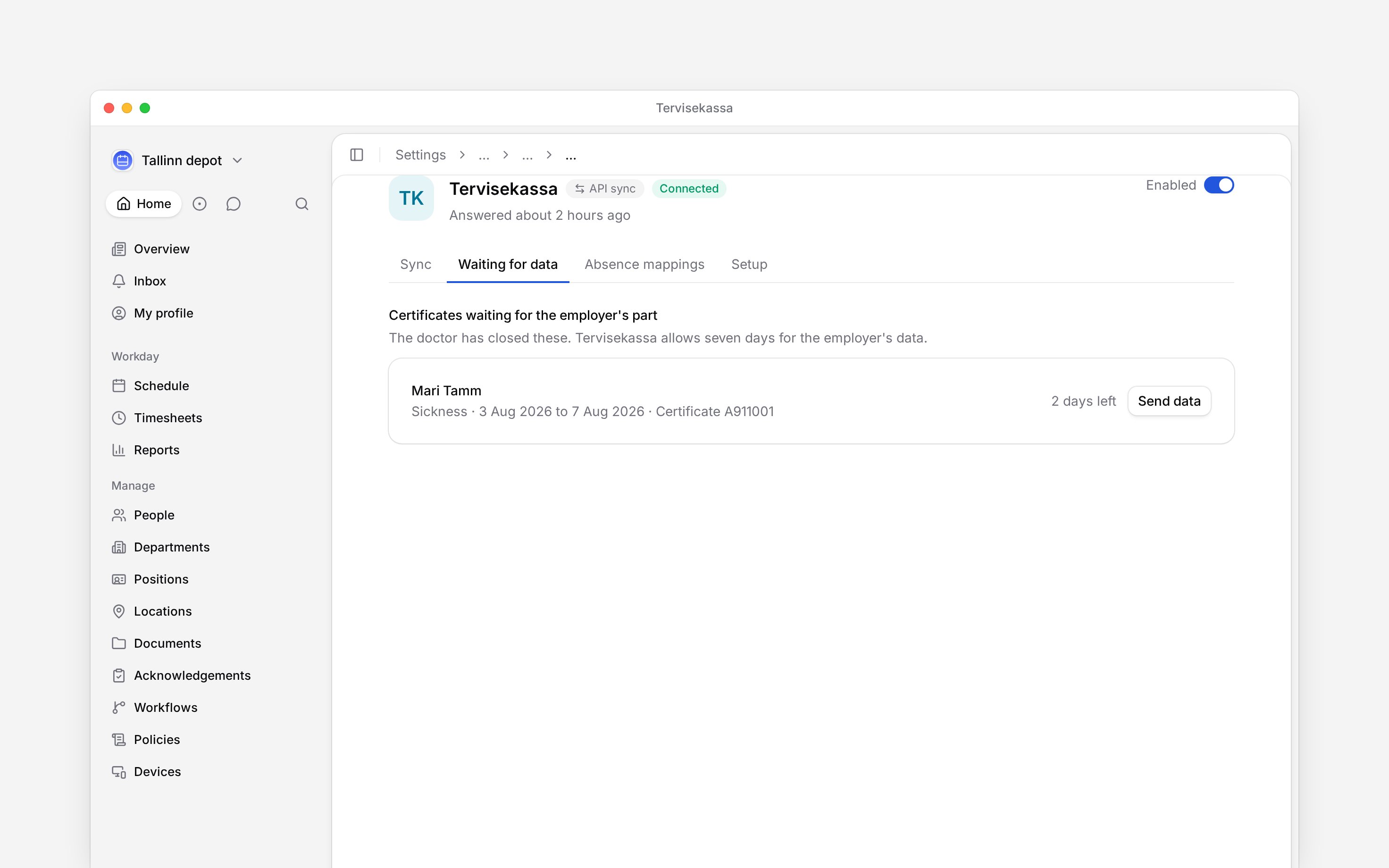Click the Documents folder icon
Viewport: 1389px width, 868px height.
(x=119, y=643)
